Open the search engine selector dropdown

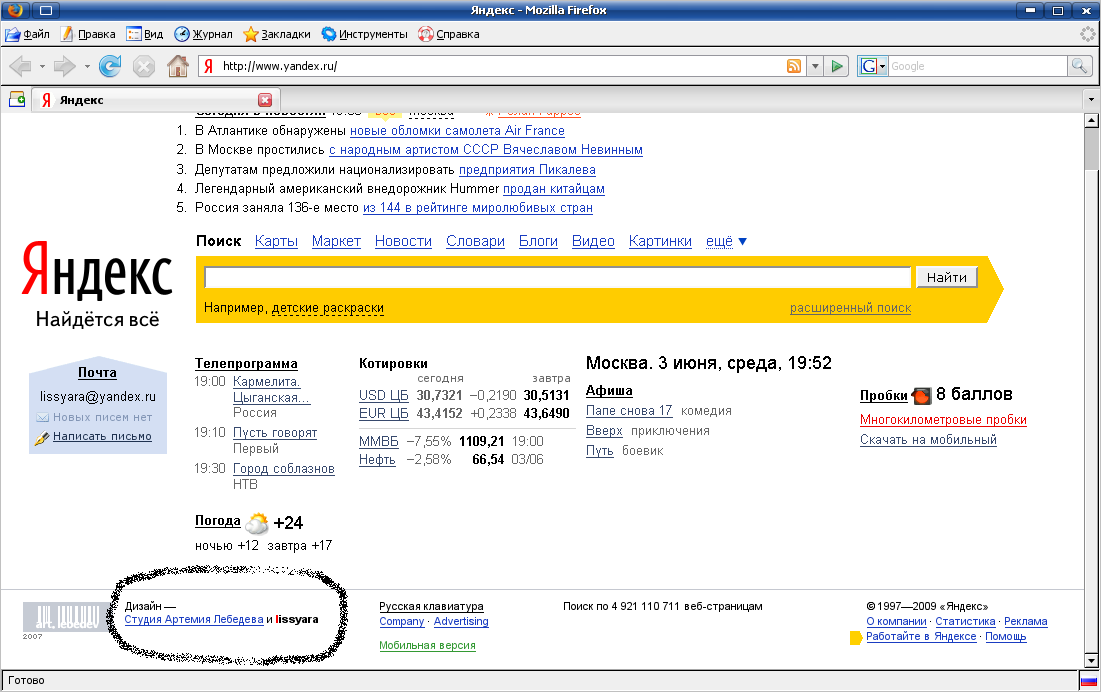[873, 66]
